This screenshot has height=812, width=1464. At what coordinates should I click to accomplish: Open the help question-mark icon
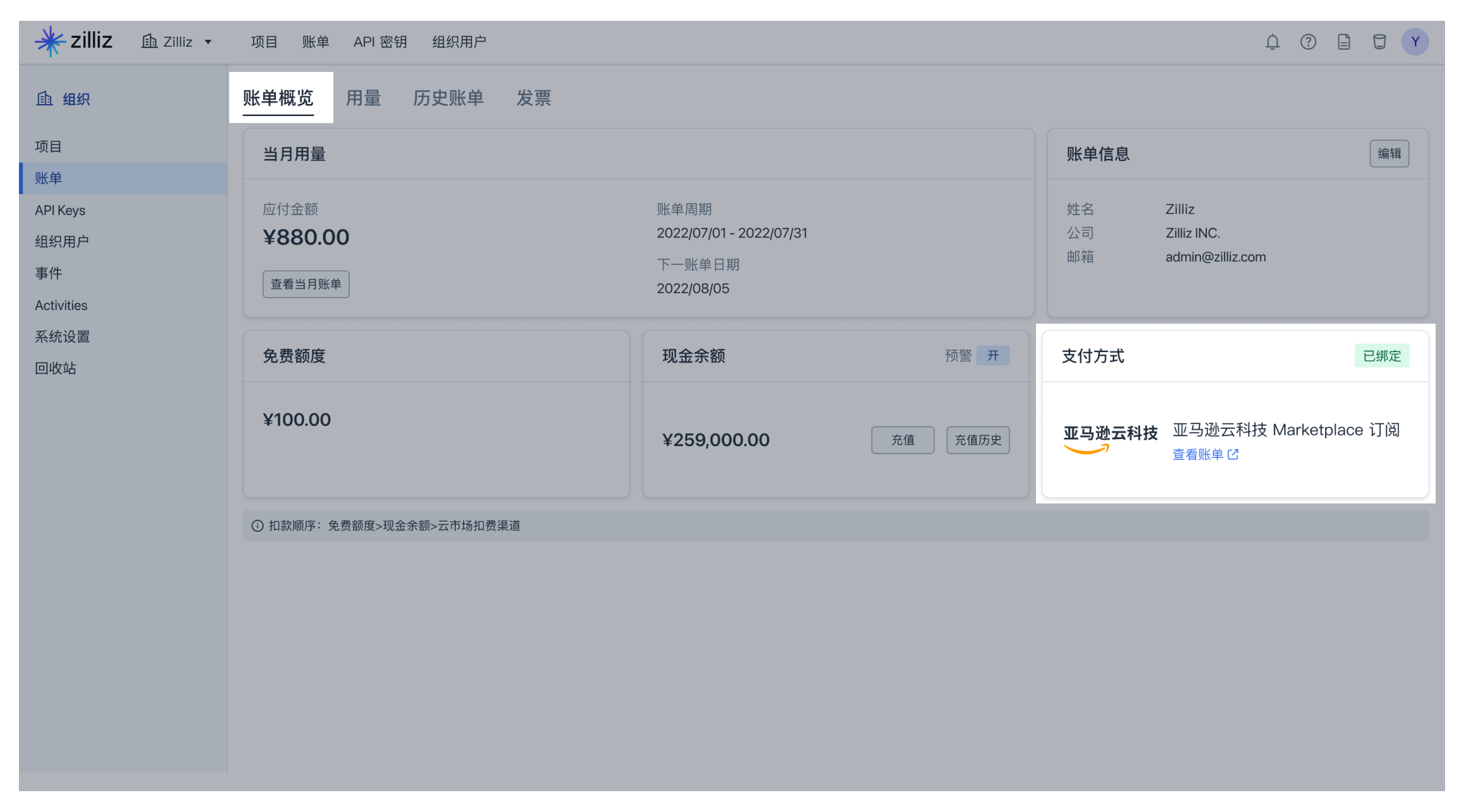[x=1307, y=42]
